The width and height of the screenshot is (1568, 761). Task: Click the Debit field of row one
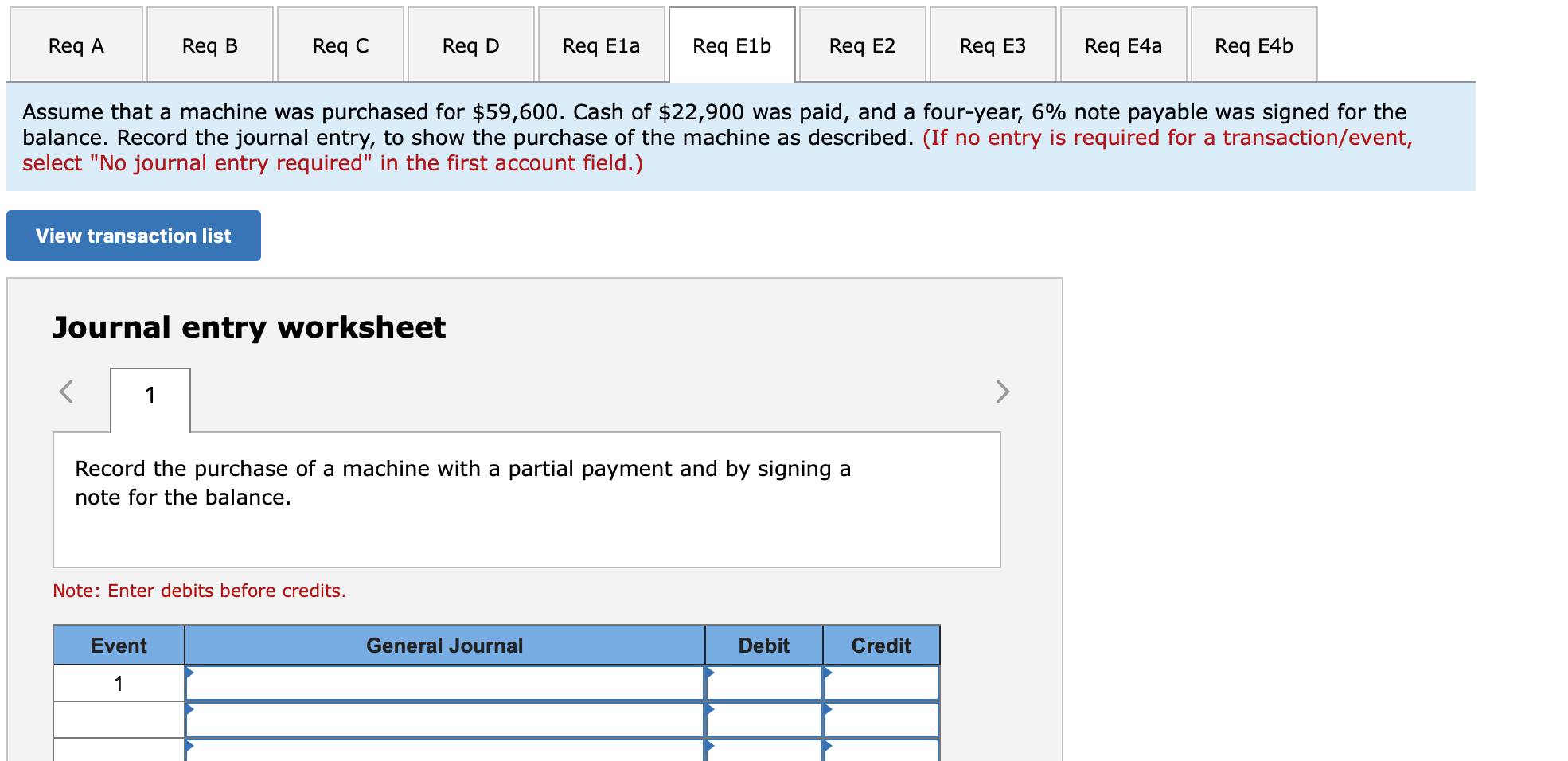763,682
